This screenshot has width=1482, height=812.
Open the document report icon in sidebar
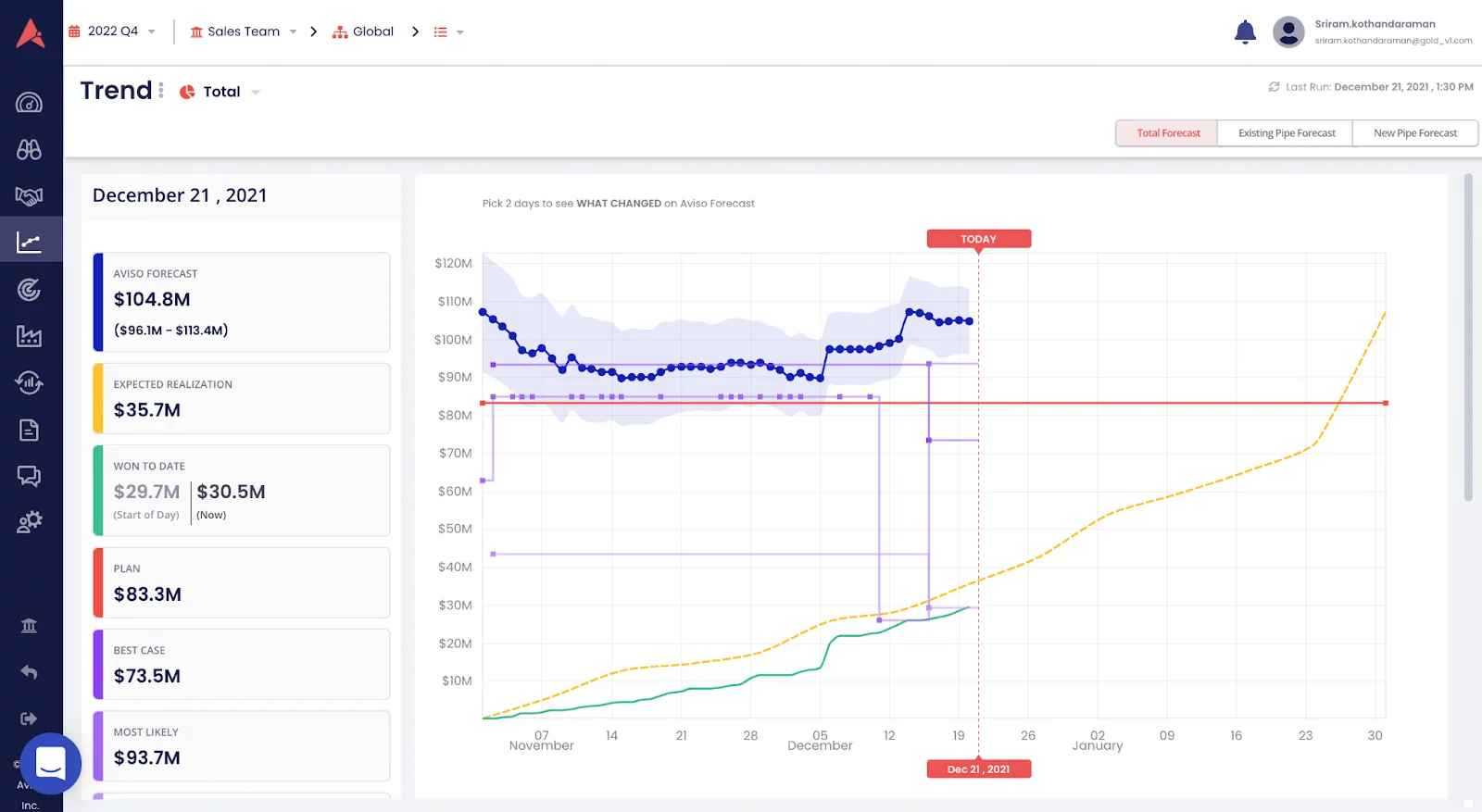(x=29, y=430)
